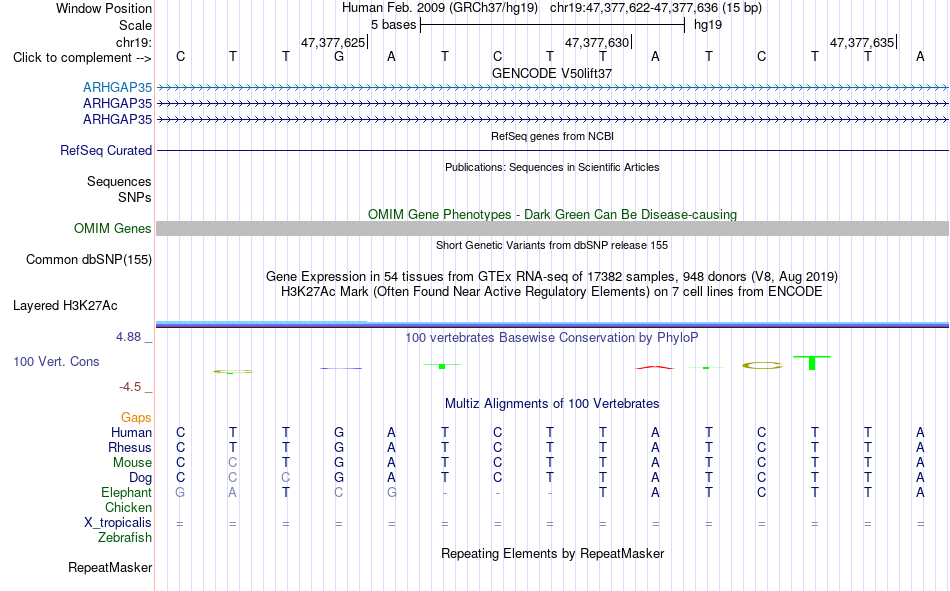950x591 pixels.
Task: Click the '5 bases' scale text
Action: [x=394, y=25]
